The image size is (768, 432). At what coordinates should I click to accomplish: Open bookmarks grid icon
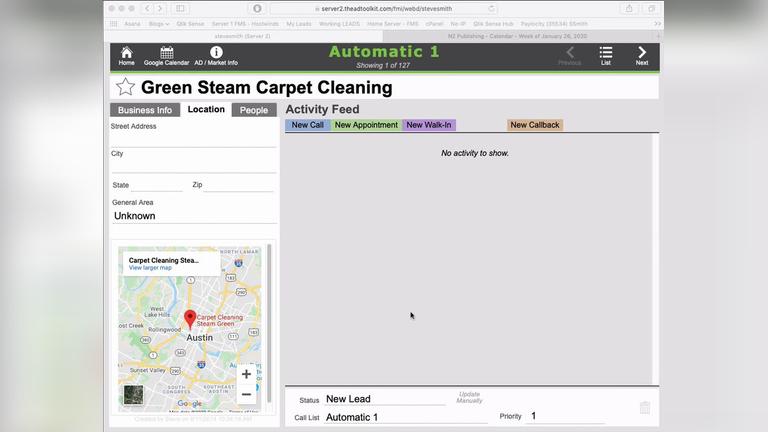114,24
